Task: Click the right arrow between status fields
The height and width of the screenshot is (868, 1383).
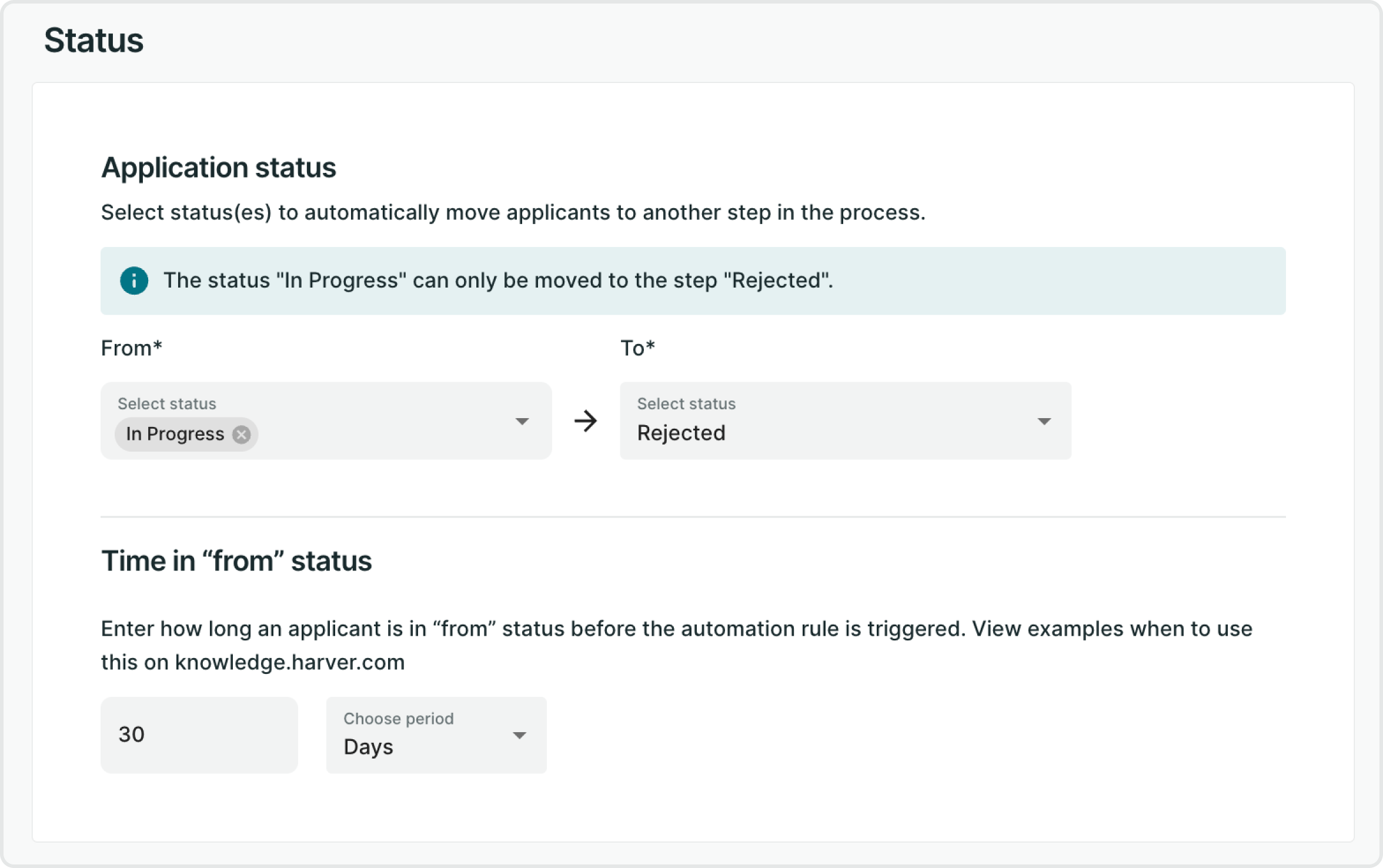Action: [585, 421]
